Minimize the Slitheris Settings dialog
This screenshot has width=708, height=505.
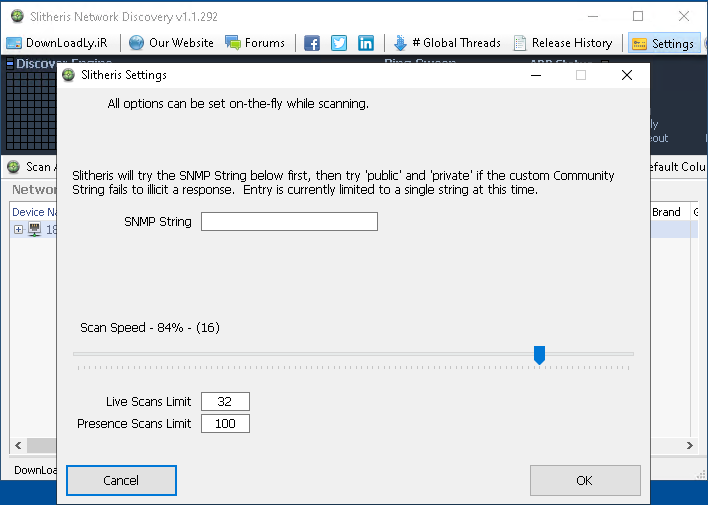click(x=536, y=75)
